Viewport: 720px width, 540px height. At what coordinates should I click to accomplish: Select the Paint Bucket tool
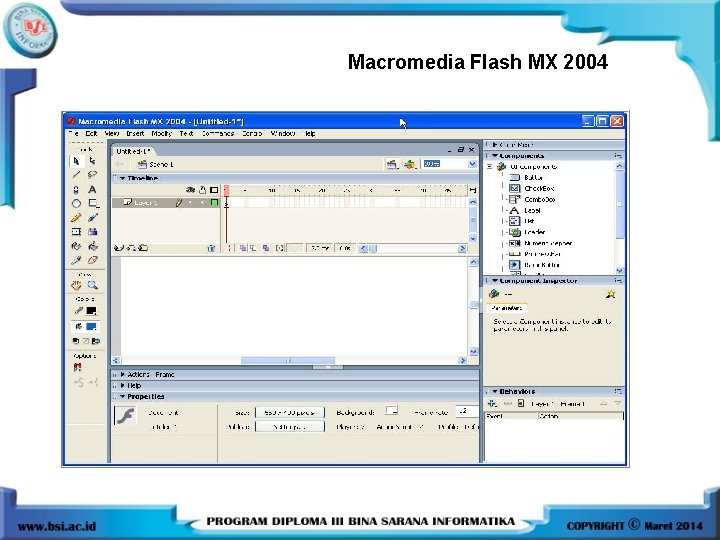pyautogui.click(x=93, y=246)
